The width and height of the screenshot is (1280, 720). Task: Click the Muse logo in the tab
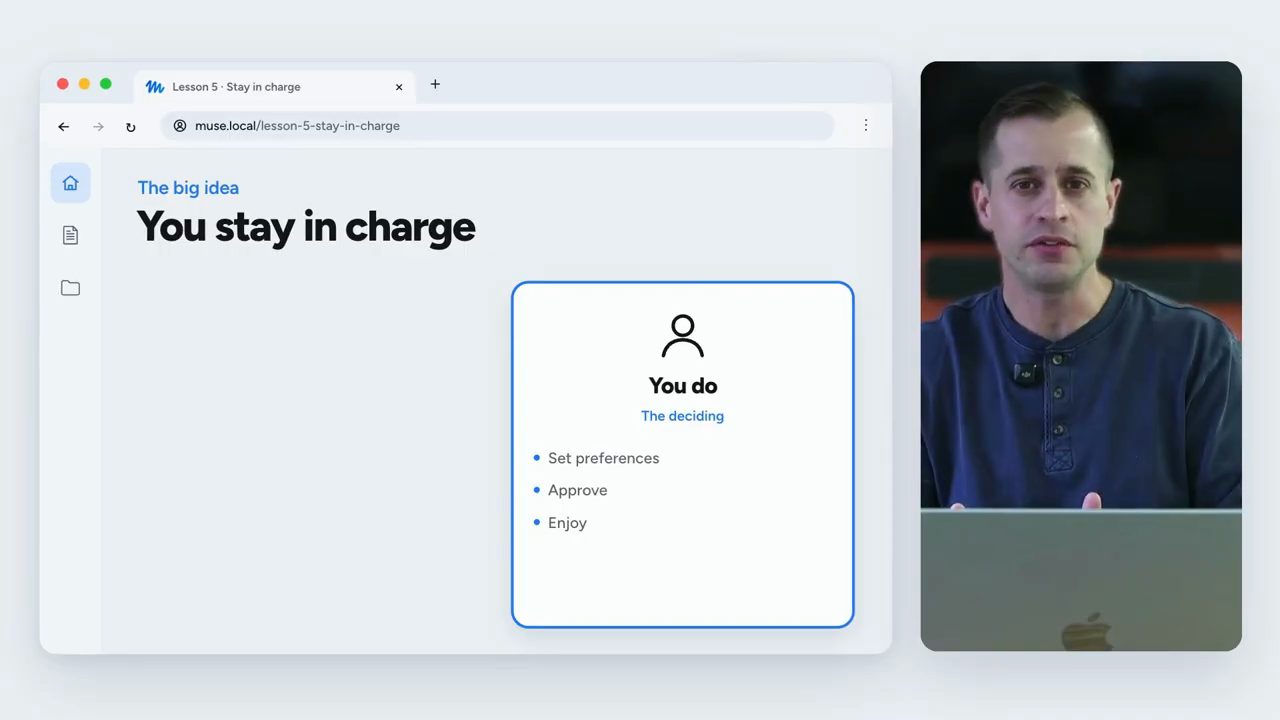coord(155,87)
